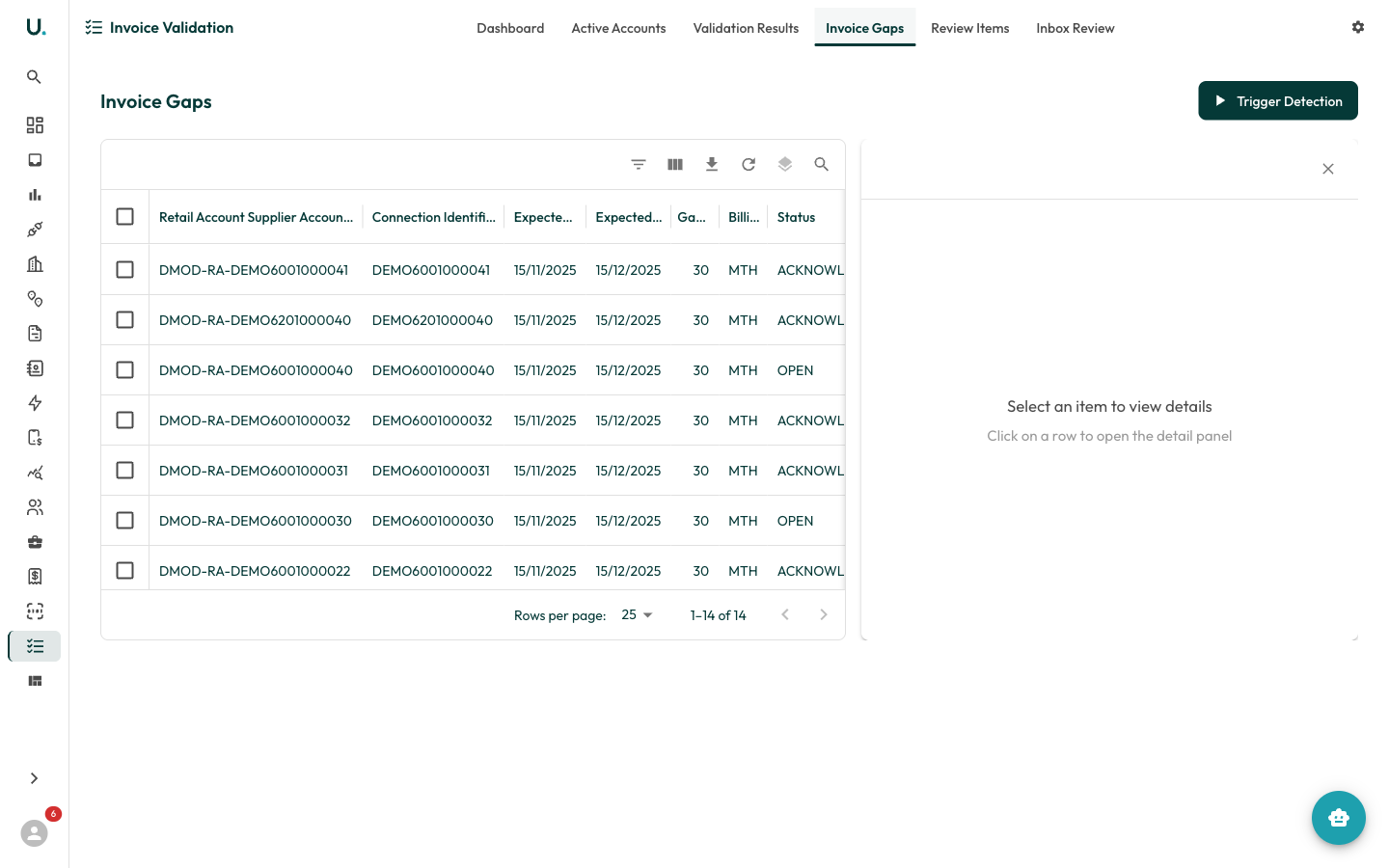The image size is (1389, 868).
Task: Open account link DMOD-RA-DEMO6001000041
Action: [x=254, y=270]
